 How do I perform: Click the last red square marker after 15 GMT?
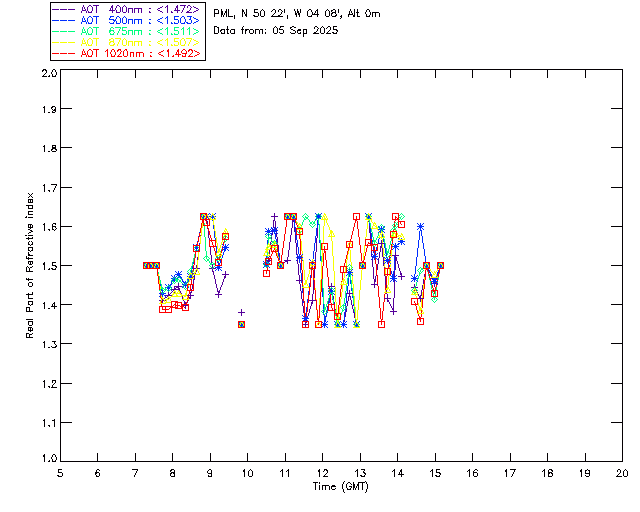pos(440,266)
